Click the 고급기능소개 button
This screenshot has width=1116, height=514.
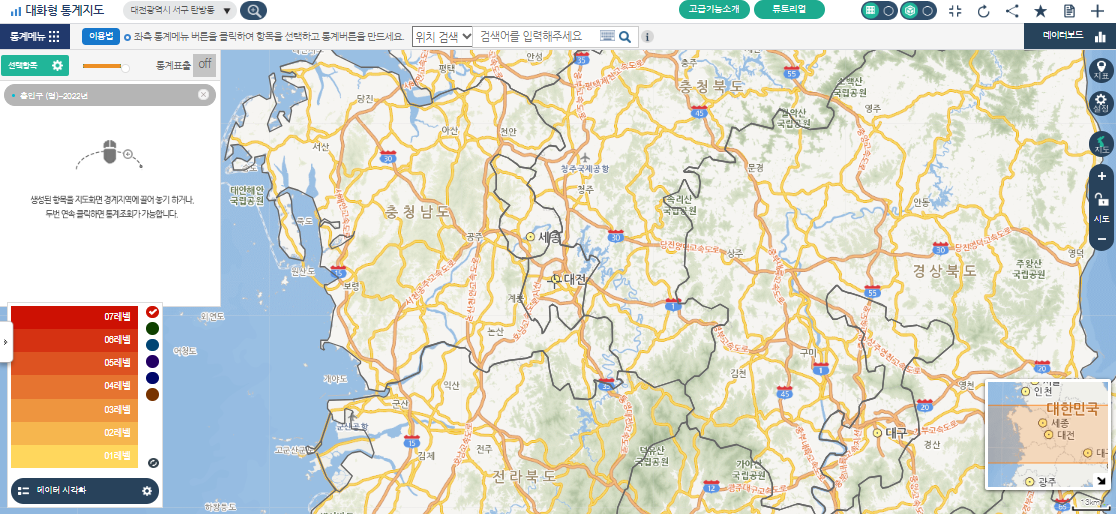coord(714,10)
